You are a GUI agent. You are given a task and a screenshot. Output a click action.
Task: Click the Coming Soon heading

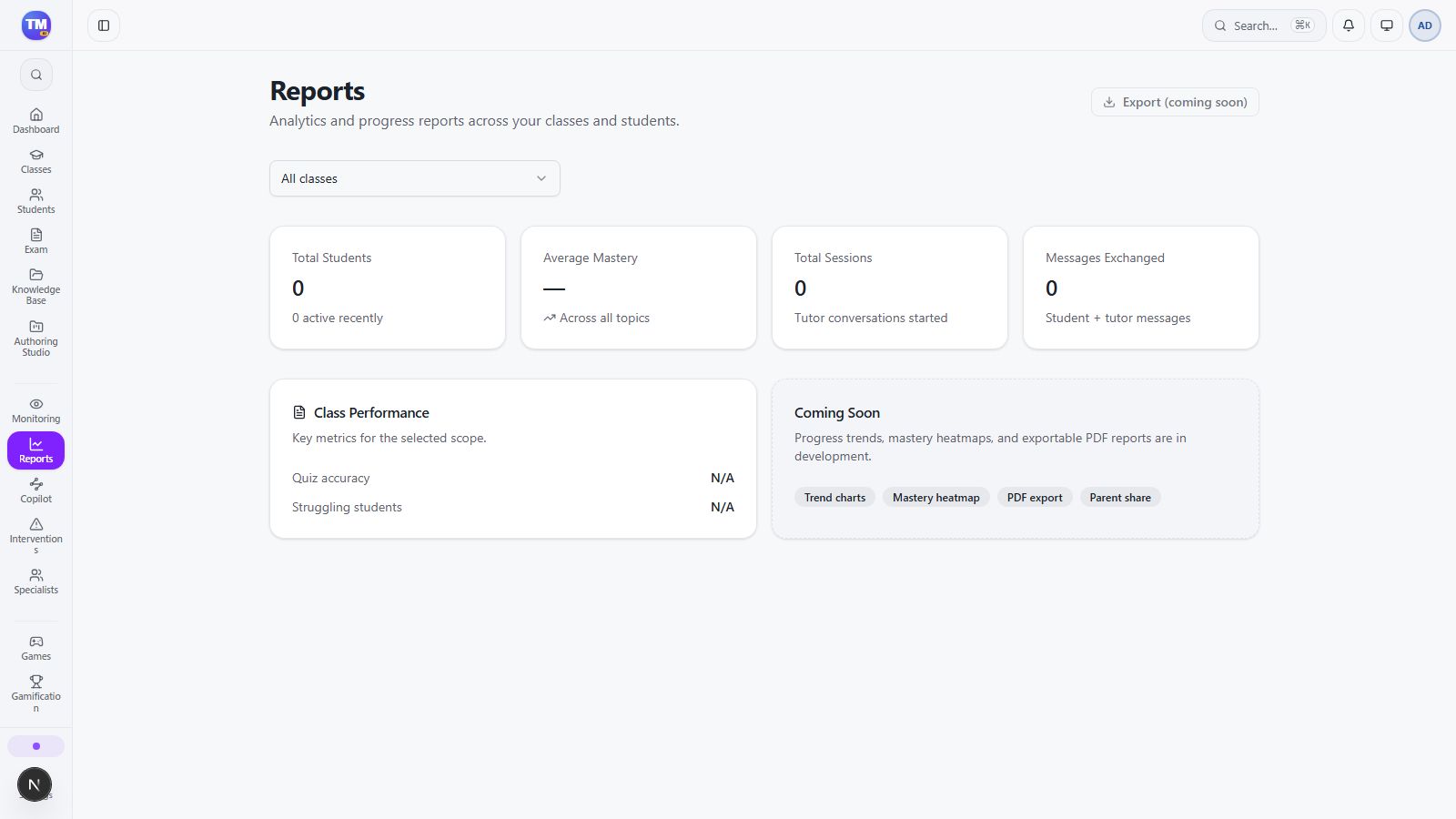[x=837, y=413]
